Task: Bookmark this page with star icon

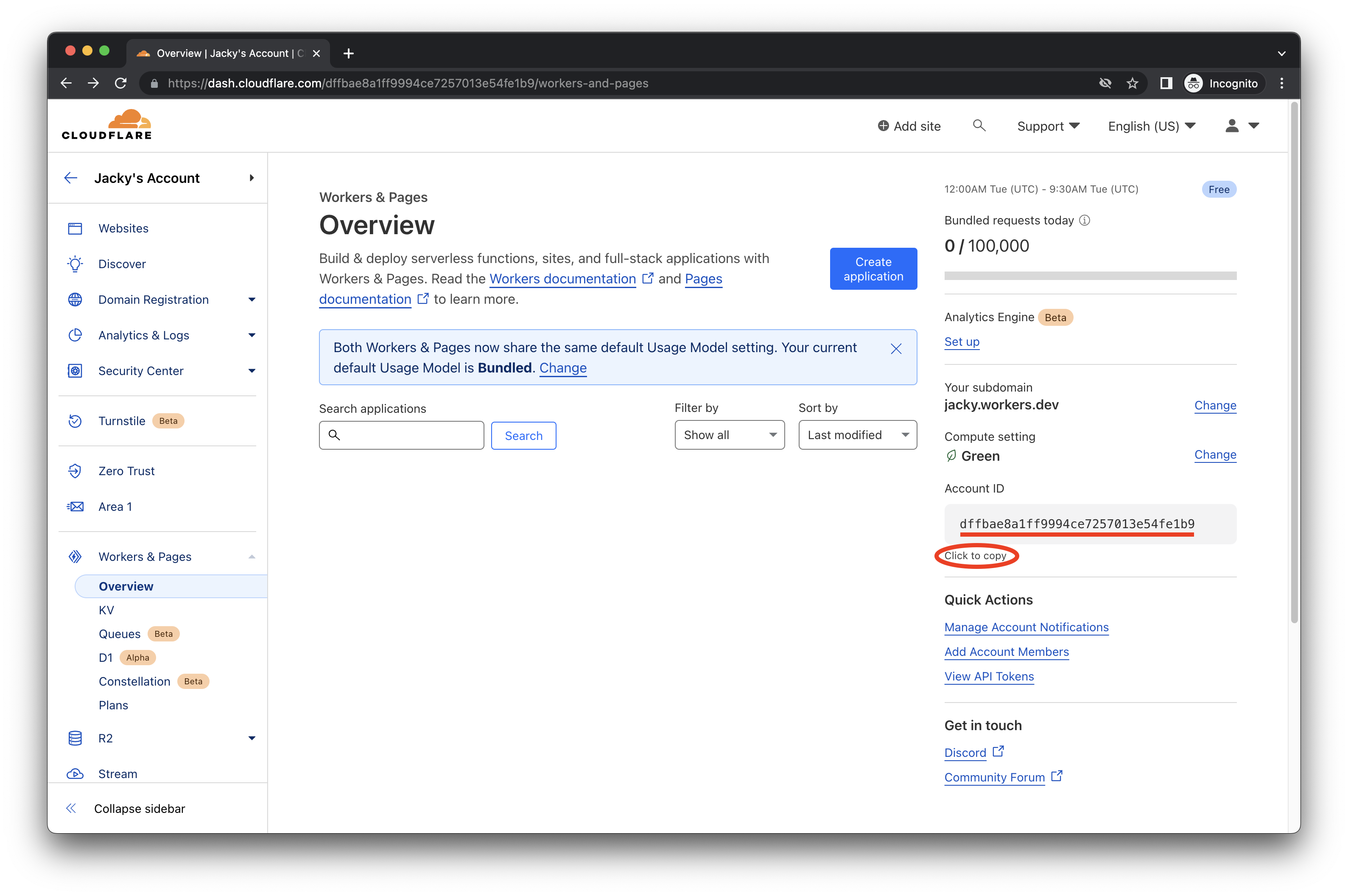Action: pos(1132,84)
